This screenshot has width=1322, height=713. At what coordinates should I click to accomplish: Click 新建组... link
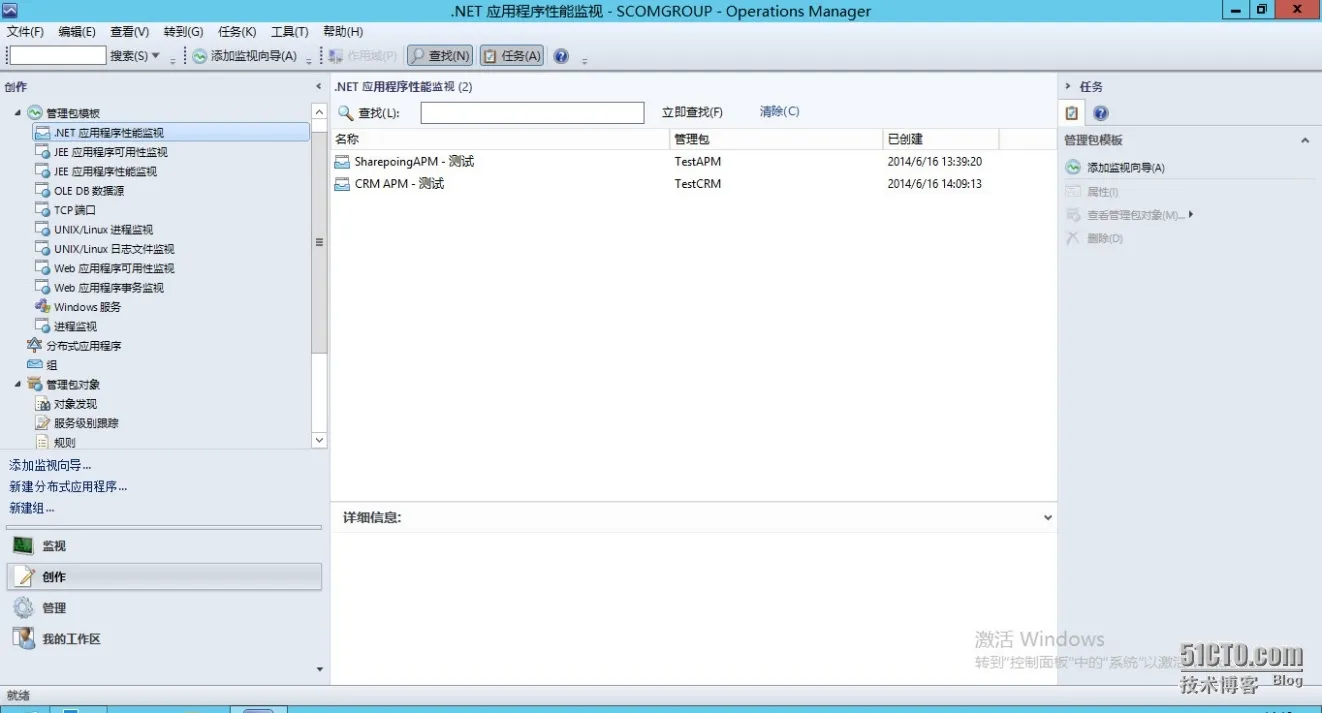click(31, 508)
